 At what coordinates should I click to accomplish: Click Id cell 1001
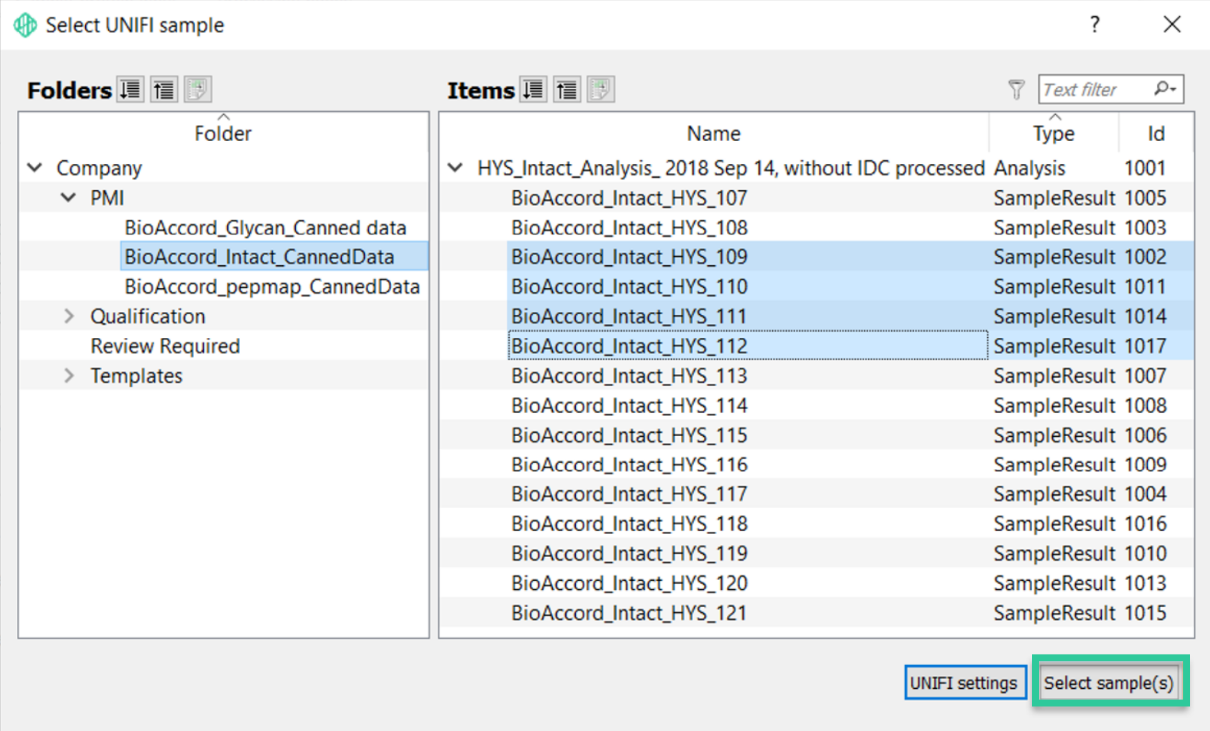coord(1145,168)
